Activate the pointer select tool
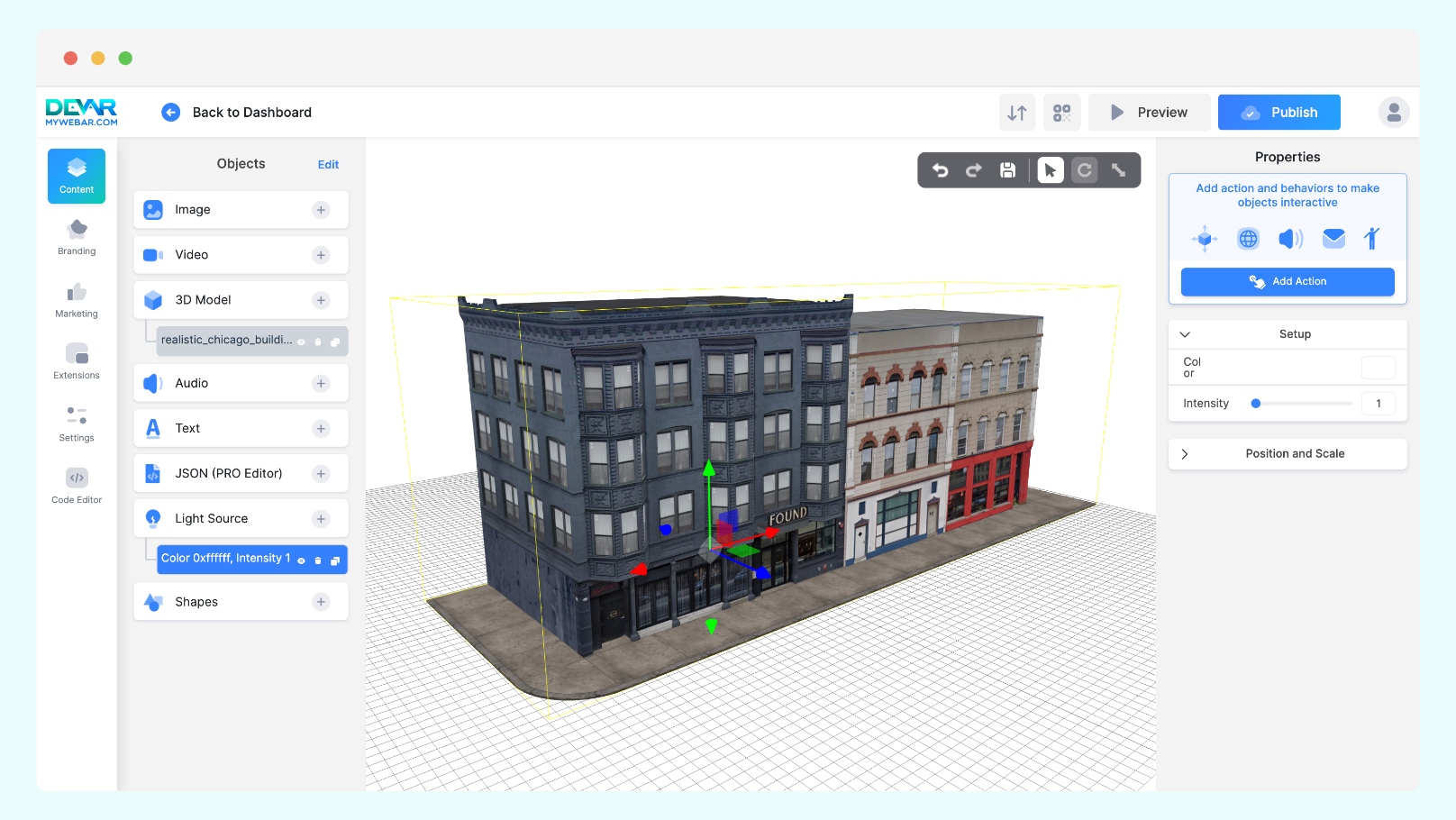The image size is (1456, 820). point(1051,170)
